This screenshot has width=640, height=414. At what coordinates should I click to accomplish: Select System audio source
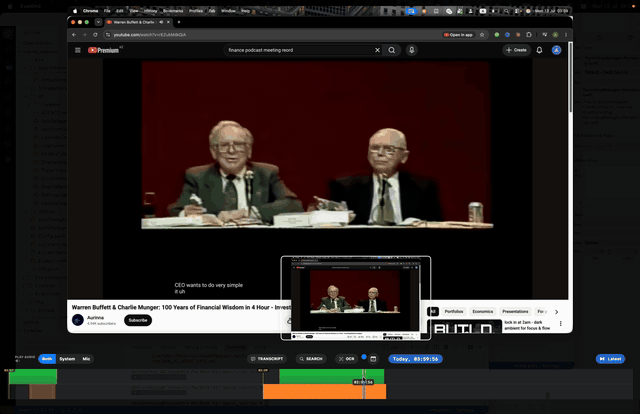point(67,359)
